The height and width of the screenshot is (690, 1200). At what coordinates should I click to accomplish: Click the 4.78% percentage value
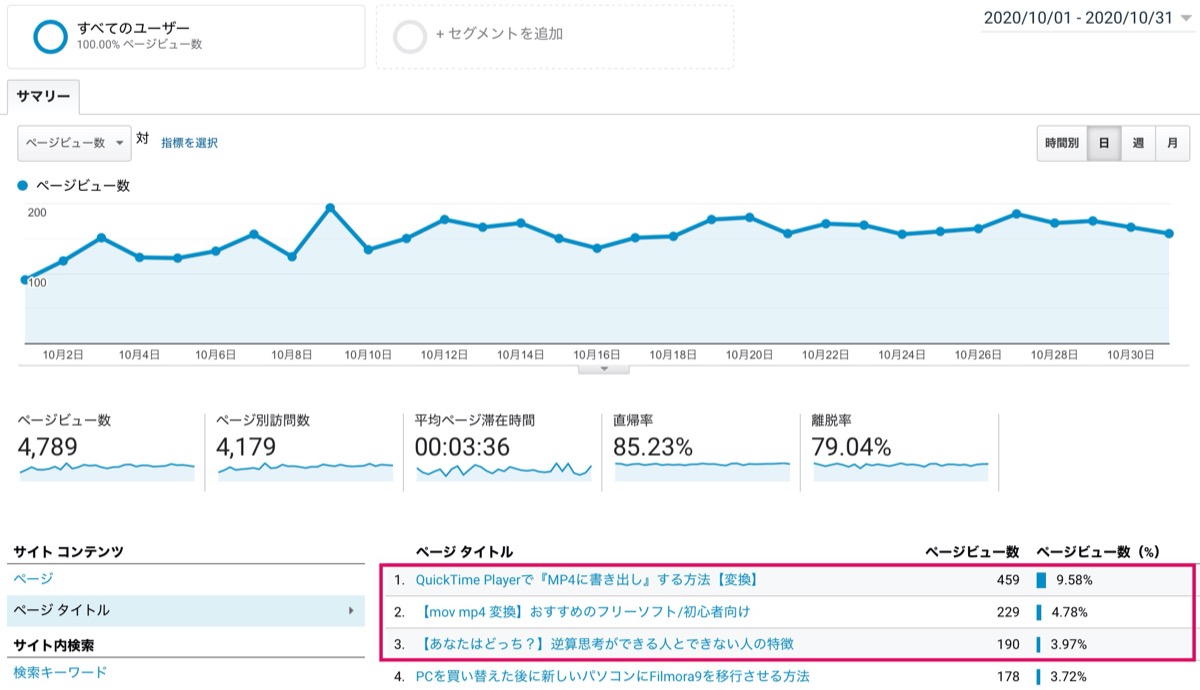pyautogui.click(x=1068, y=611)
